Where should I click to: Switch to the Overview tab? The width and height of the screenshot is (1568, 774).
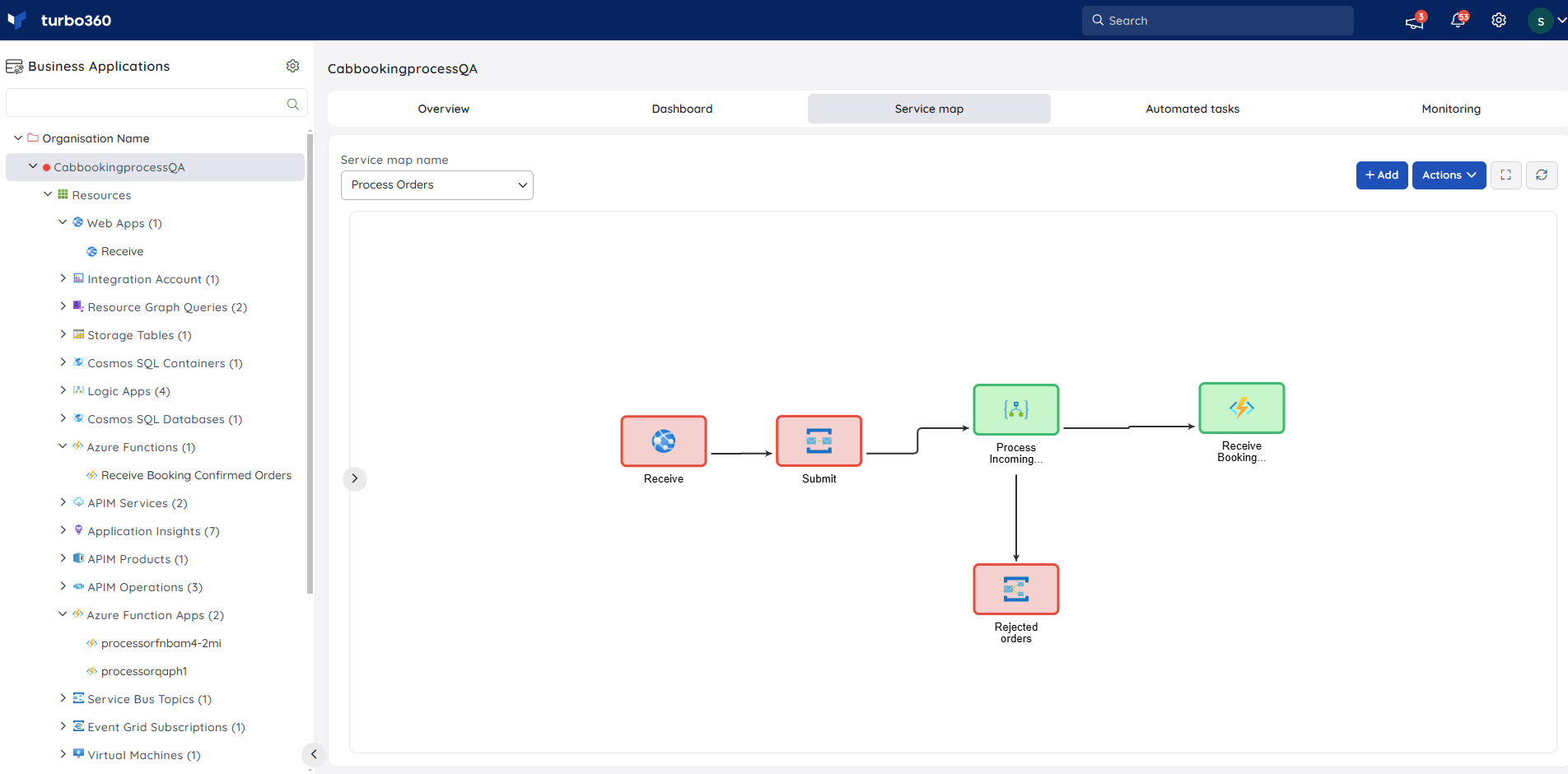444,109
